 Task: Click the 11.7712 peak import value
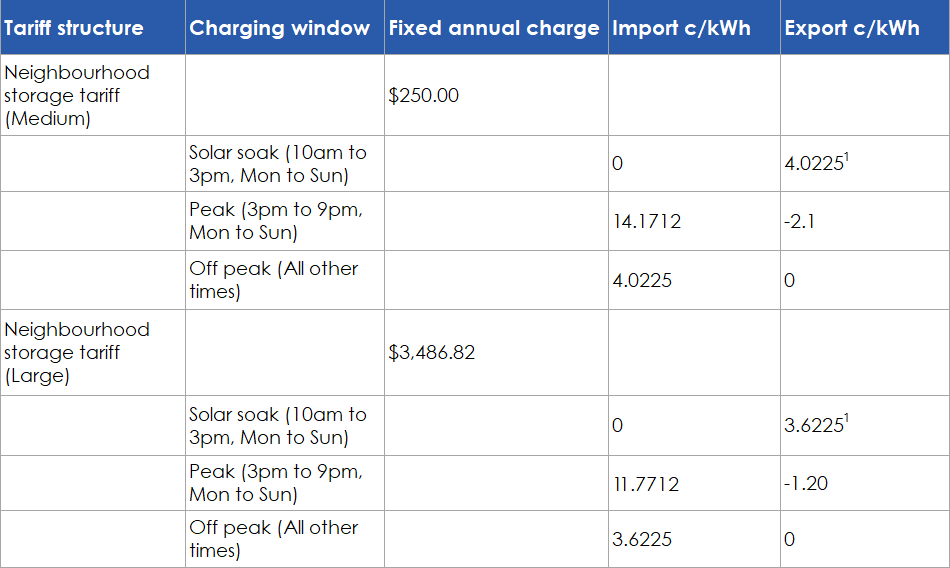point(646,484)
